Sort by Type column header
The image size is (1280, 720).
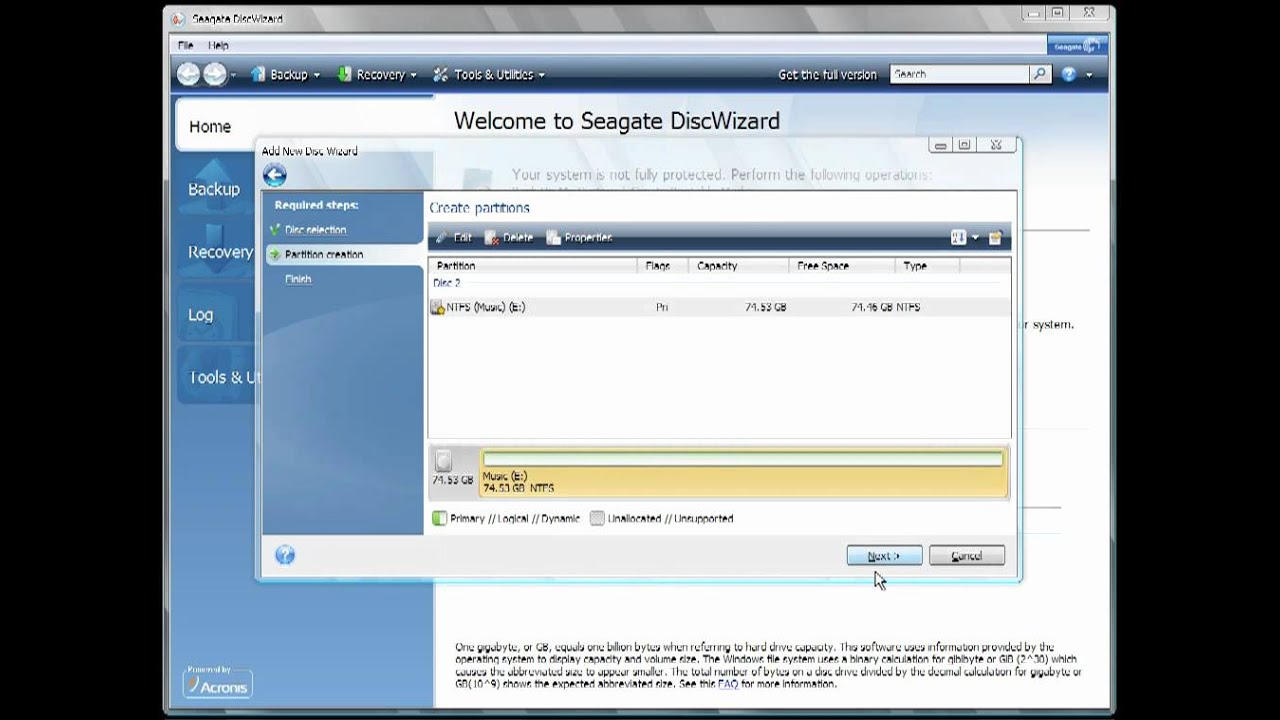pyautogui.click(x=927, y=266)
